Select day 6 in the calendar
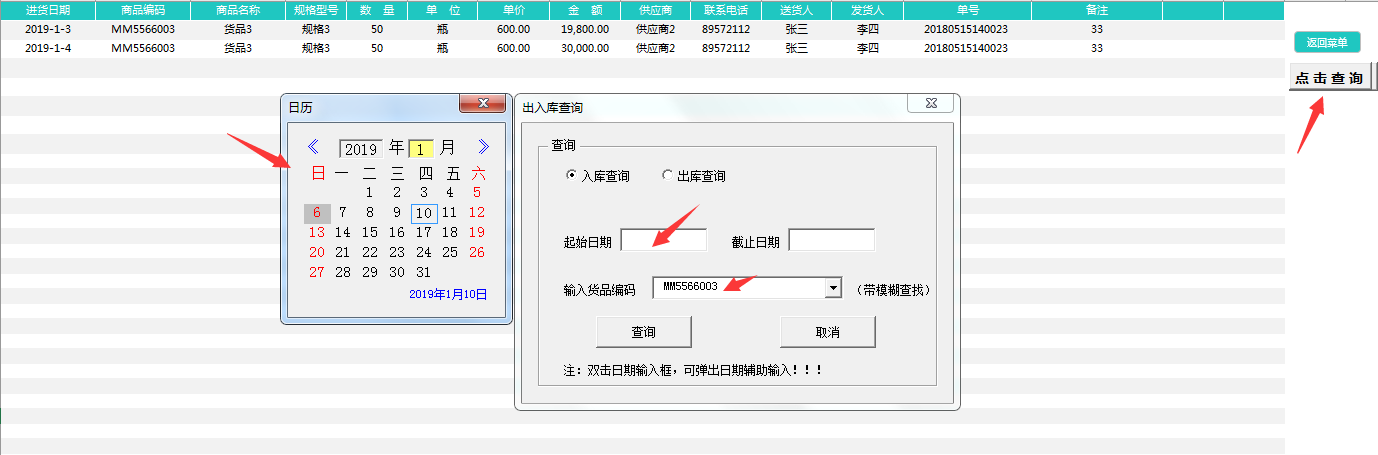 (317, 213)
